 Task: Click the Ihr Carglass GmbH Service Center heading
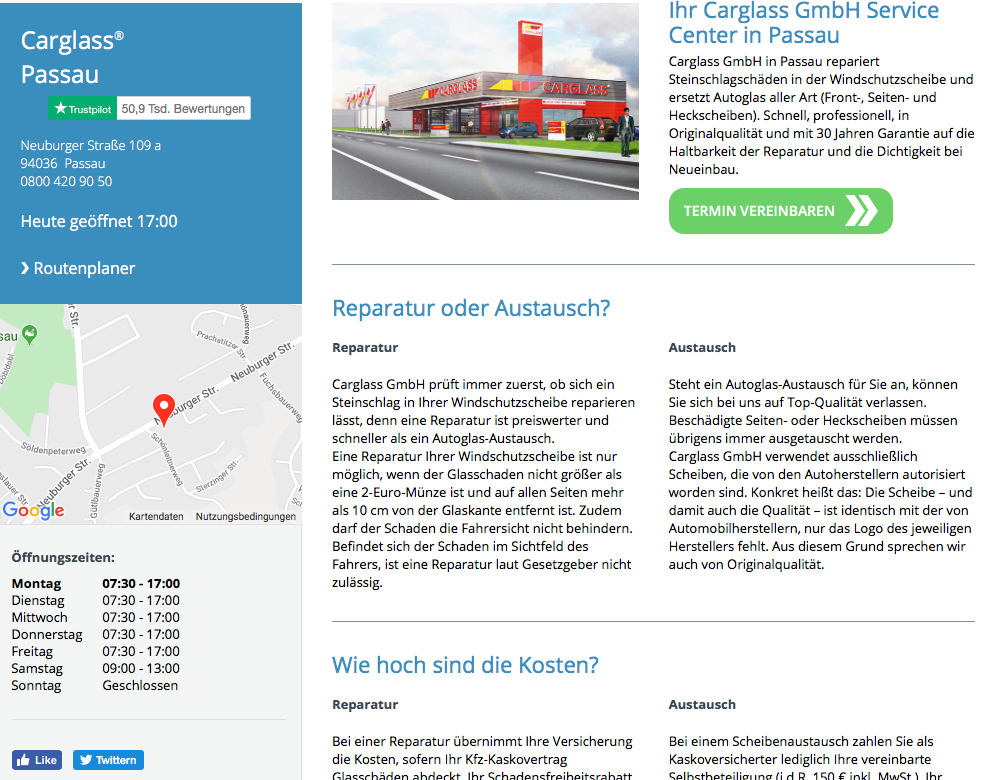click(804, 23)
